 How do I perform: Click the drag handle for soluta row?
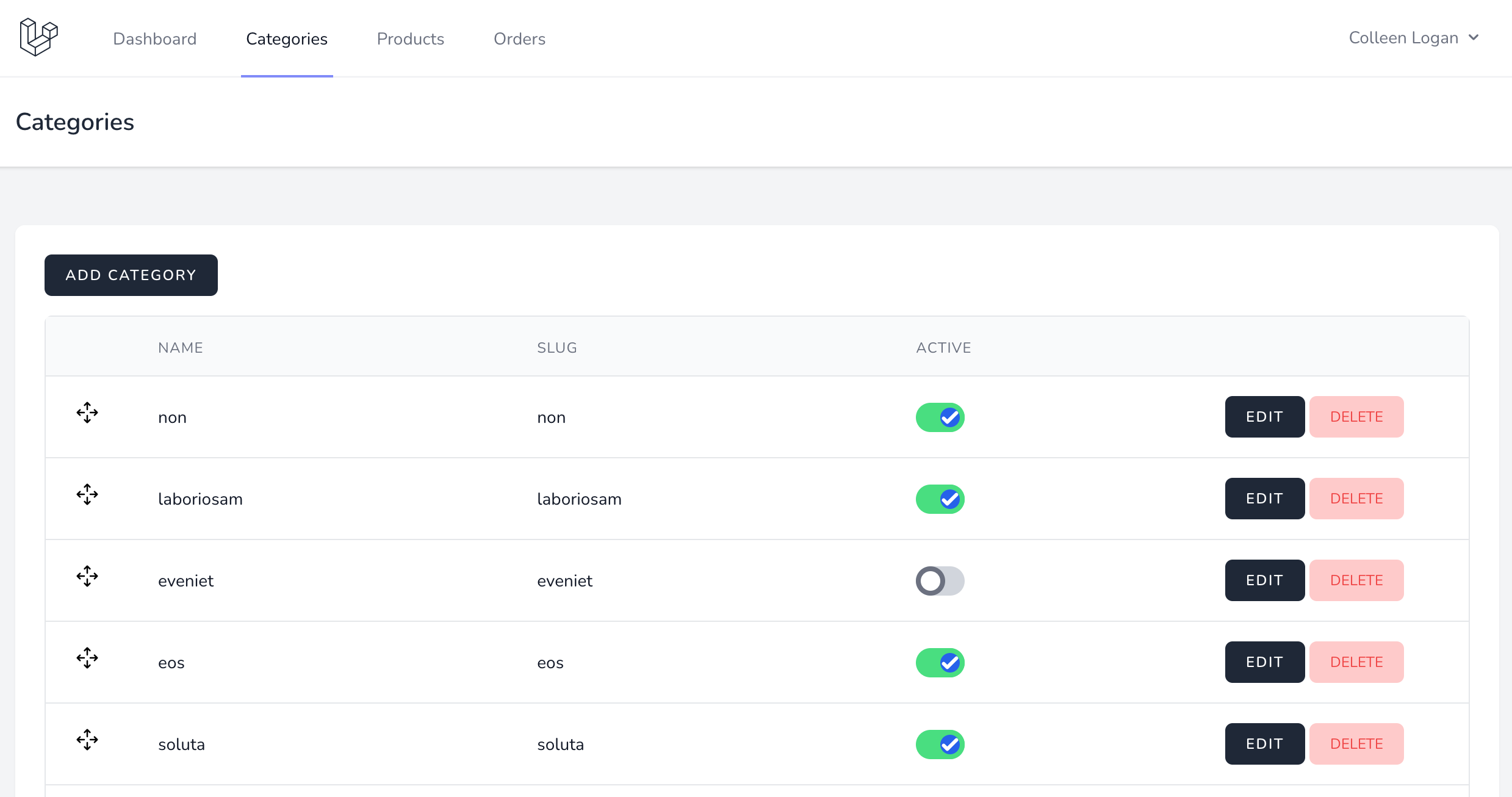pos(87,740)
